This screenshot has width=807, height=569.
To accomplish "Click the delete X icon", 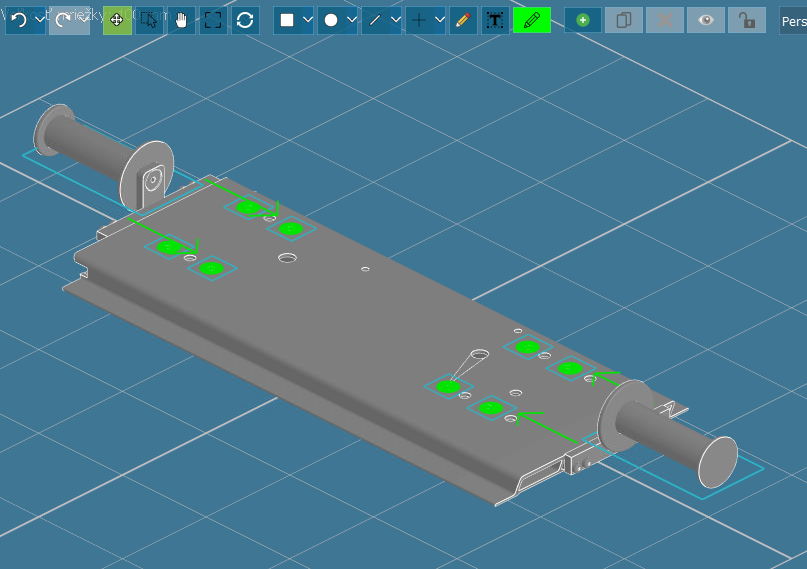I will [x=665, y=20].
